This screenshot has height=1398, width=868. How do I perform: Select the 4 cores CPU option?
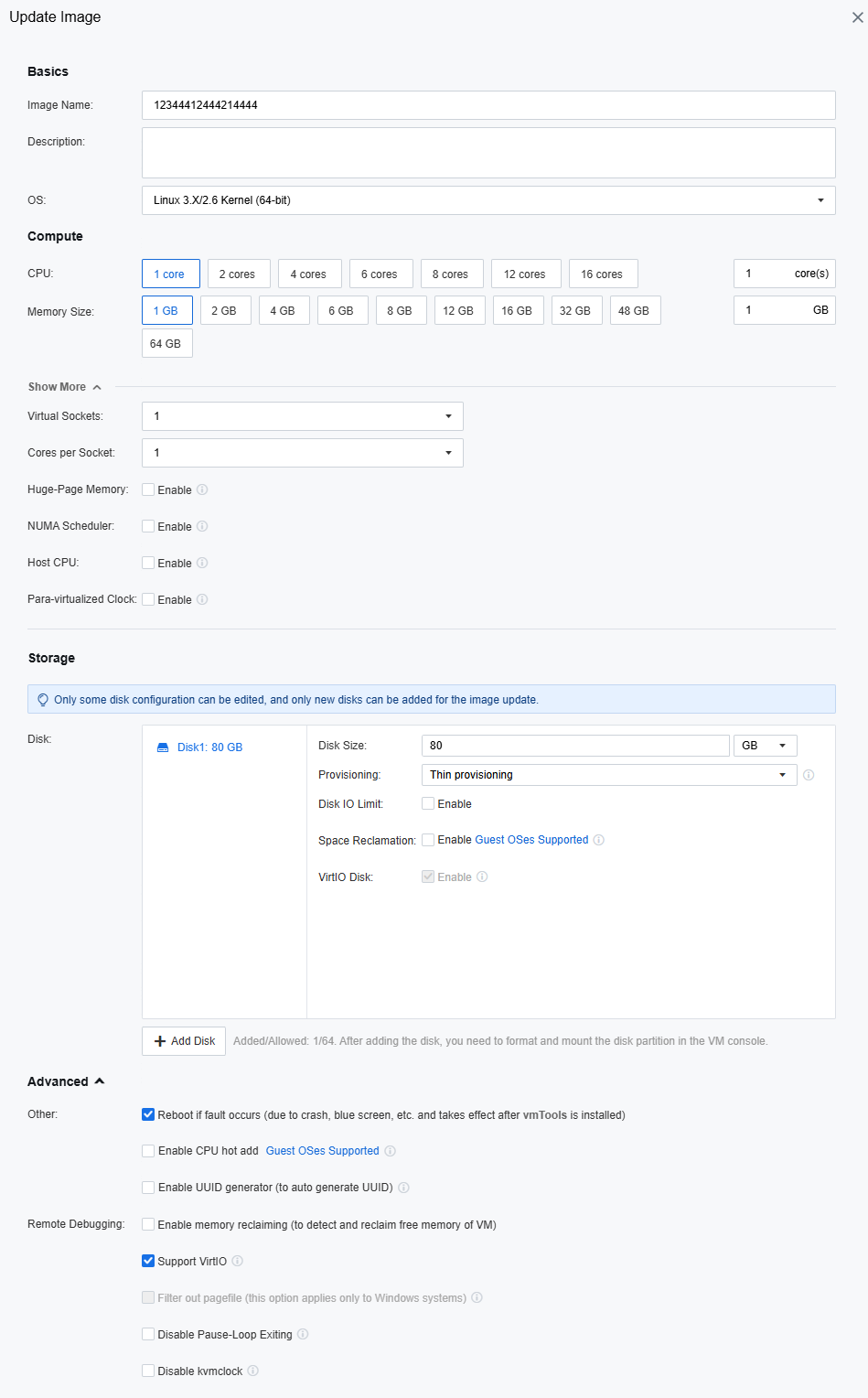click(x=309, y=274)
